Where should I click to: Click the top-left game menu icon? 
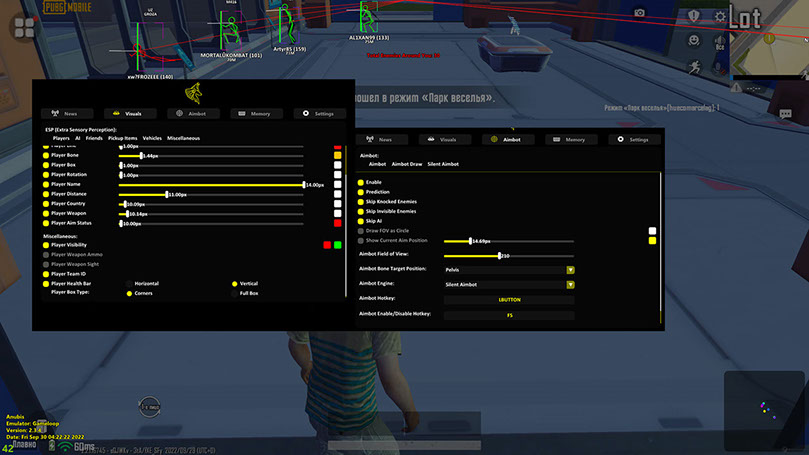24,28
